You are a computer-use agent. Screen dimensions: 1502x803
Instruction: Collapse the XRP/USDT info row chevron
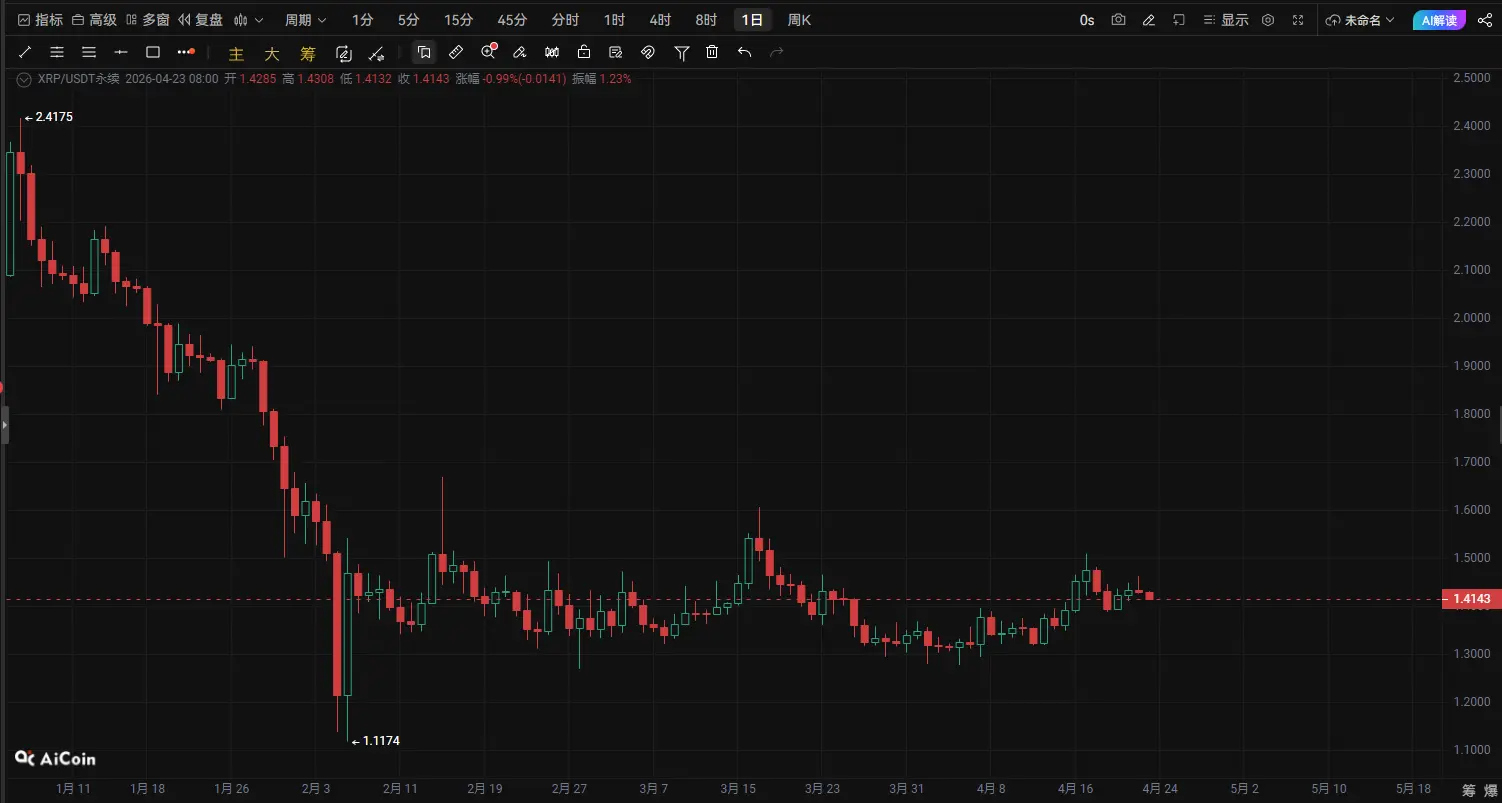[25, 78]
